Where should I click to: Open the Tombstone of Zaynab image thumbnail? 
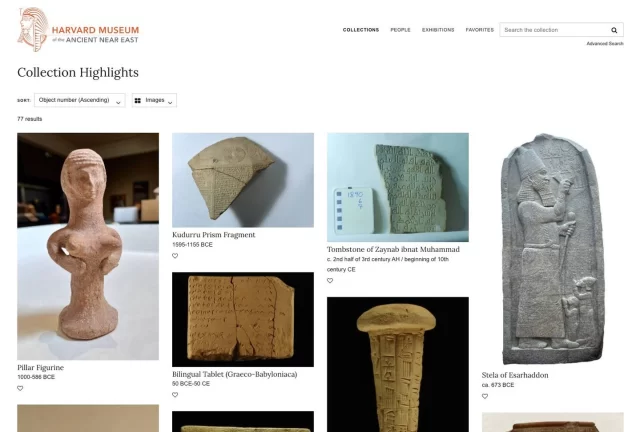pyautogui.click(x=398, y=187)
